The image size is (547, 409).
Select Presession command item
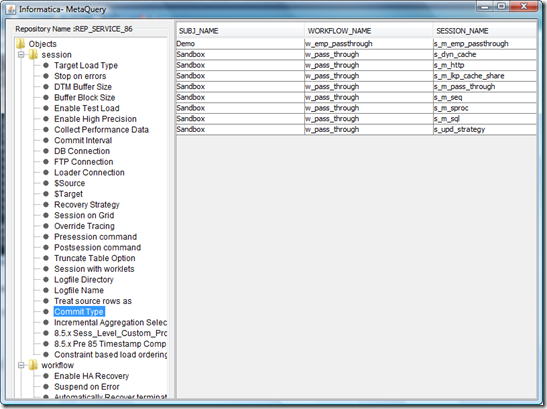[95, 237]
